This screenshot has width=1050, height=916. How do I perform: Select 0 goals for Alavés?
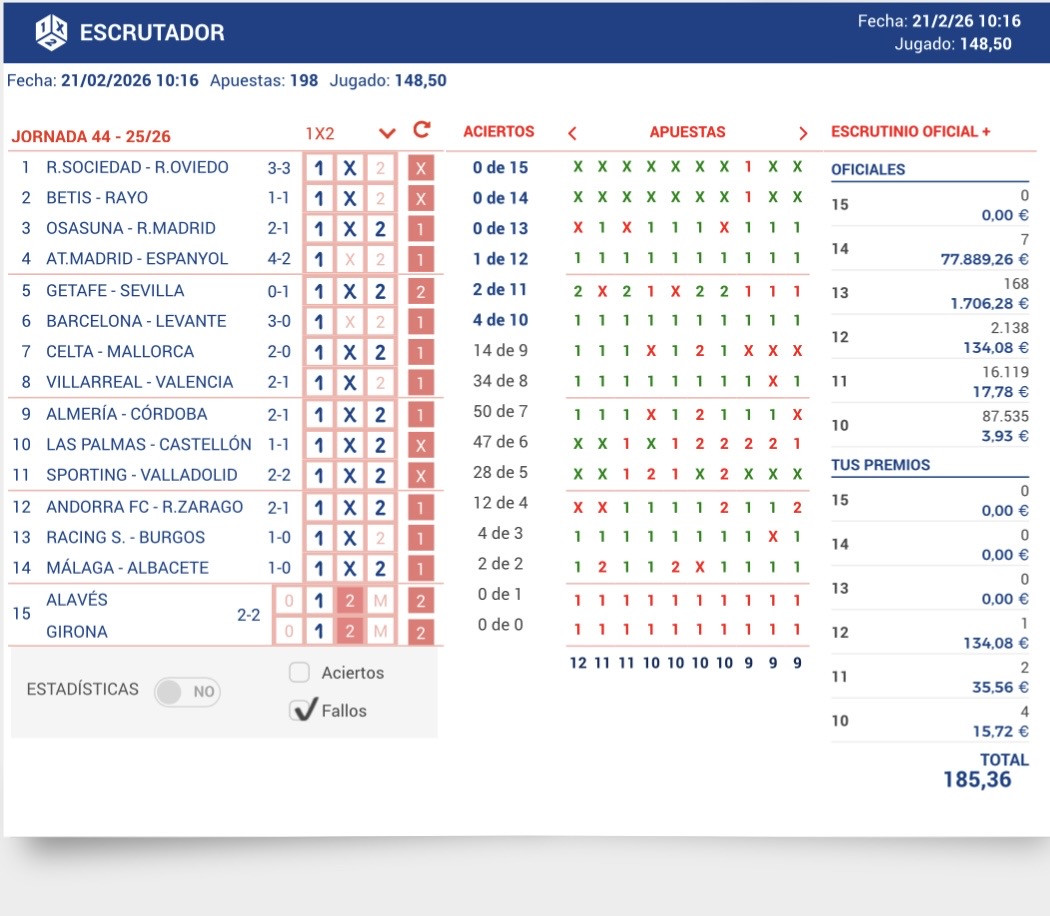[x=289, y=601]
